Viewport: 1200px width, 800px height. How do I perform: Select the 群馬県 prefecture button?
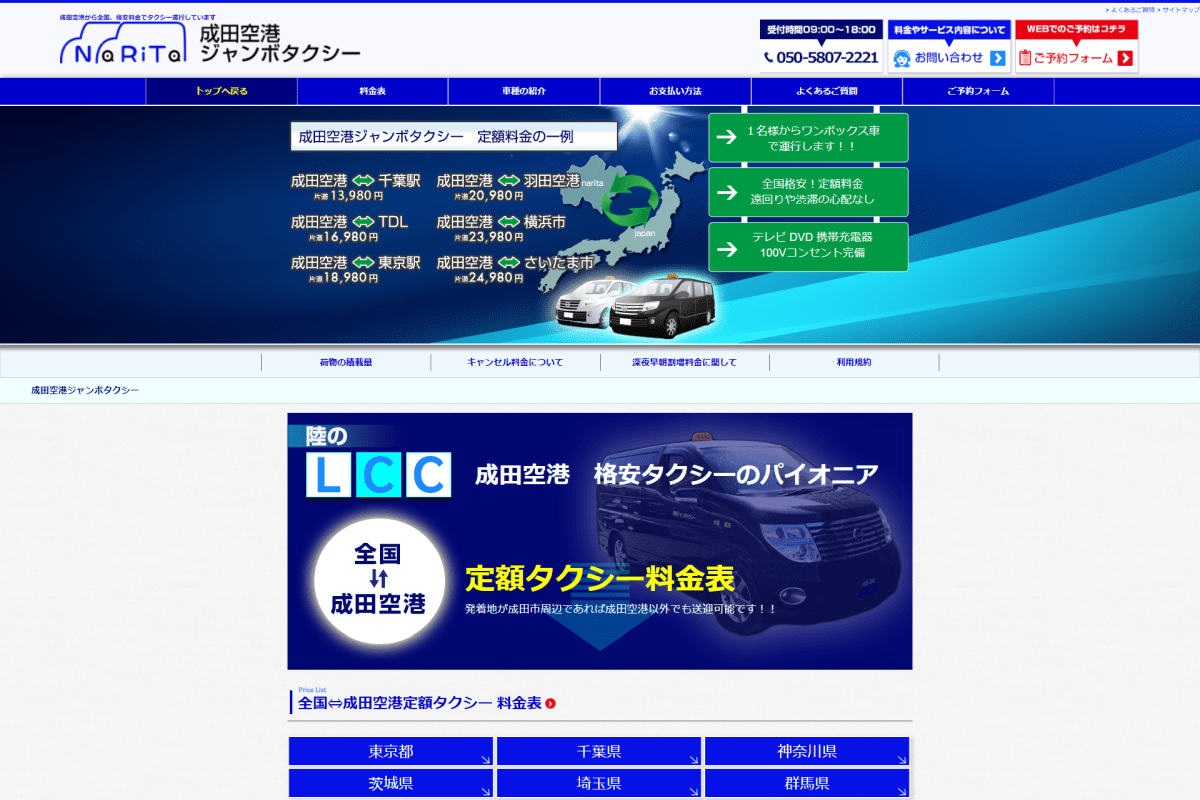[807, 783]
